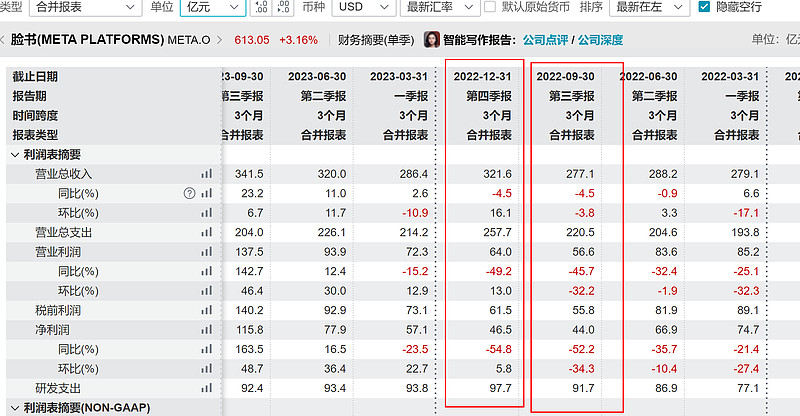Click the 277.1 revenue cell for 2022-09-30
800x416 pixels.
coord(580,174)
